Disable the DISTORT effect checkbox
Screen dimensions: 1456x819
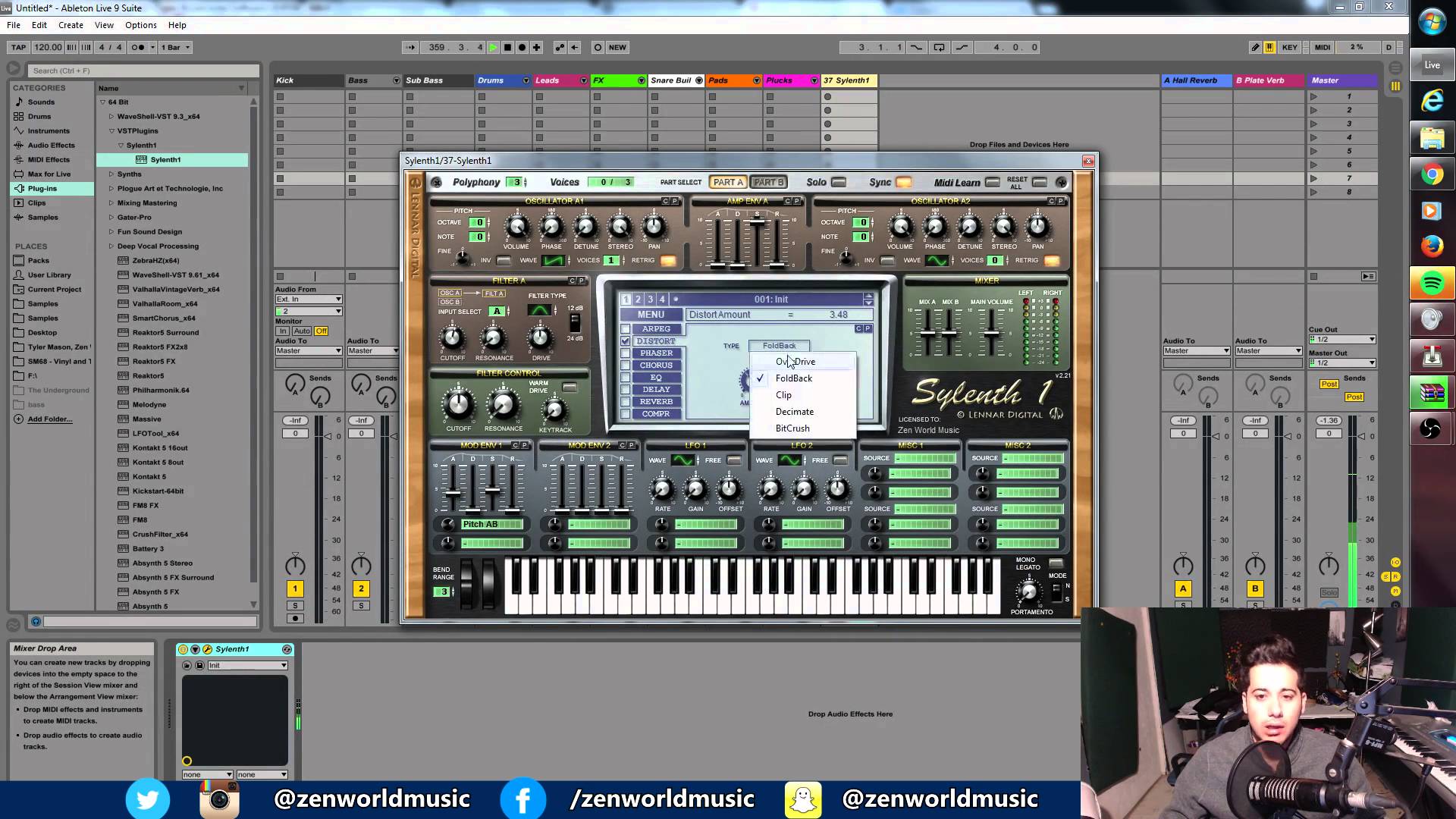pyautogui.click(x=625, y=341)
